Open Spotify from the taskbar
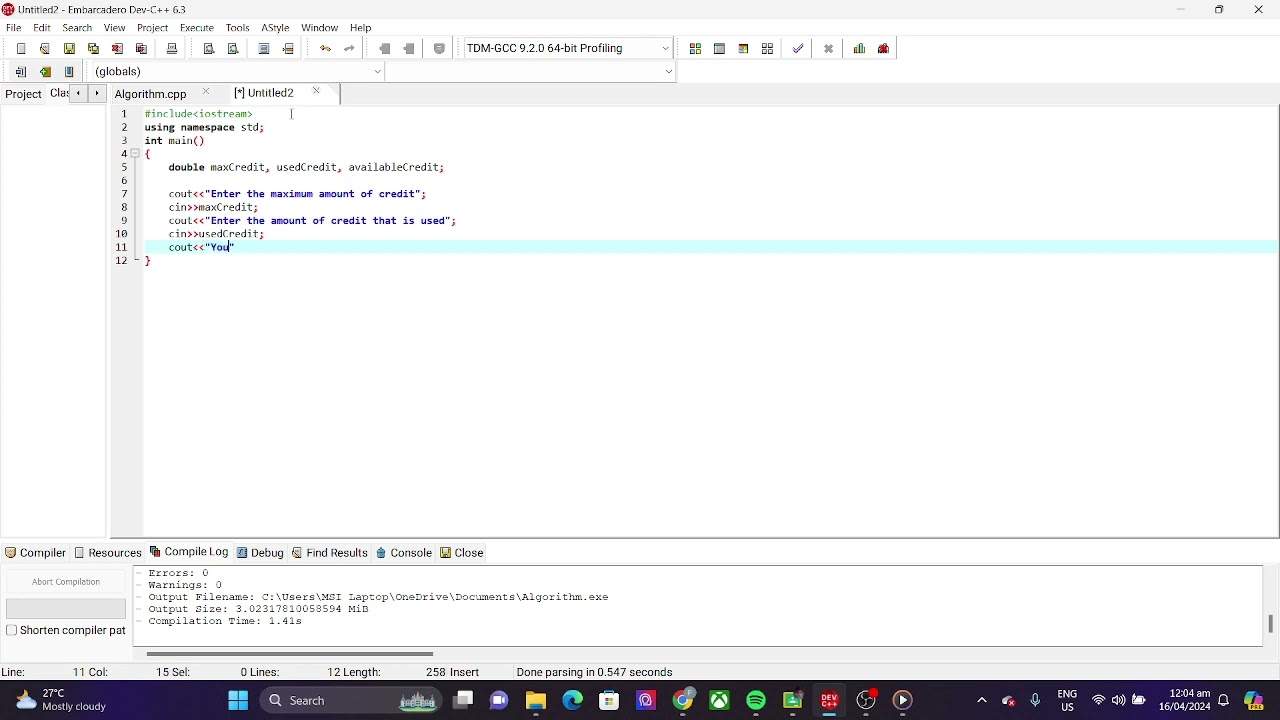 point(756,700)
